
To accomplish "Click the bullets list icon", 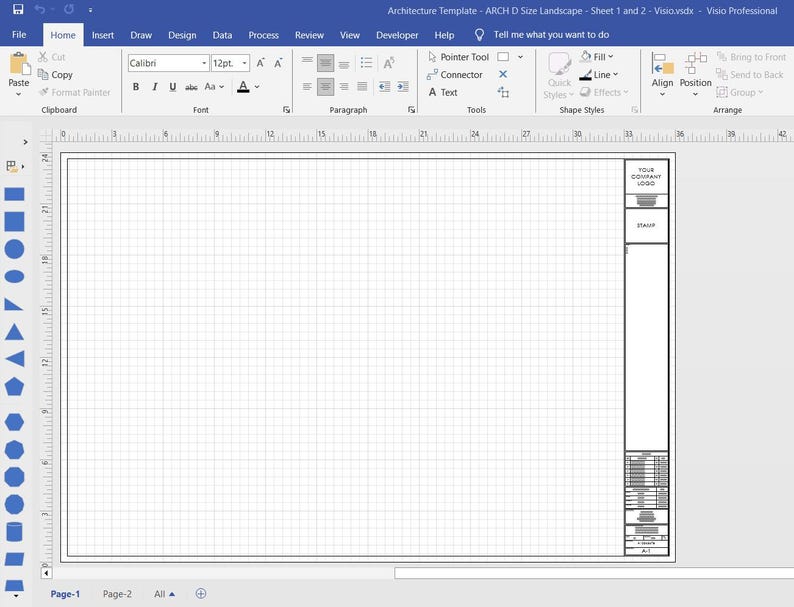I will (x=366, y=63).
